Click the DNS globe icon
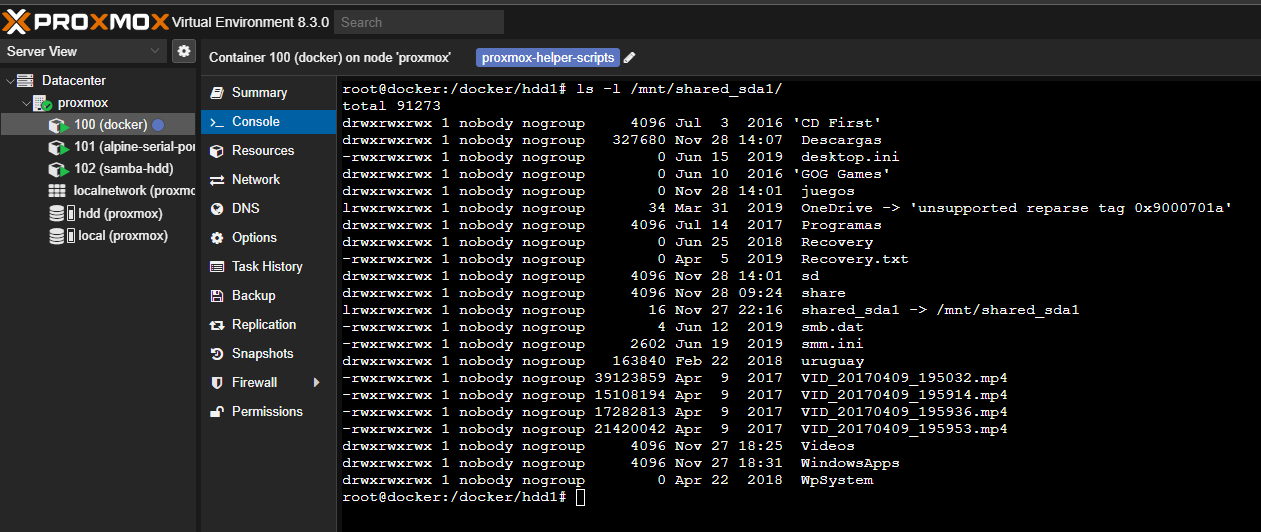Viewport: 1261px width, 532px height. coord(216,209)
